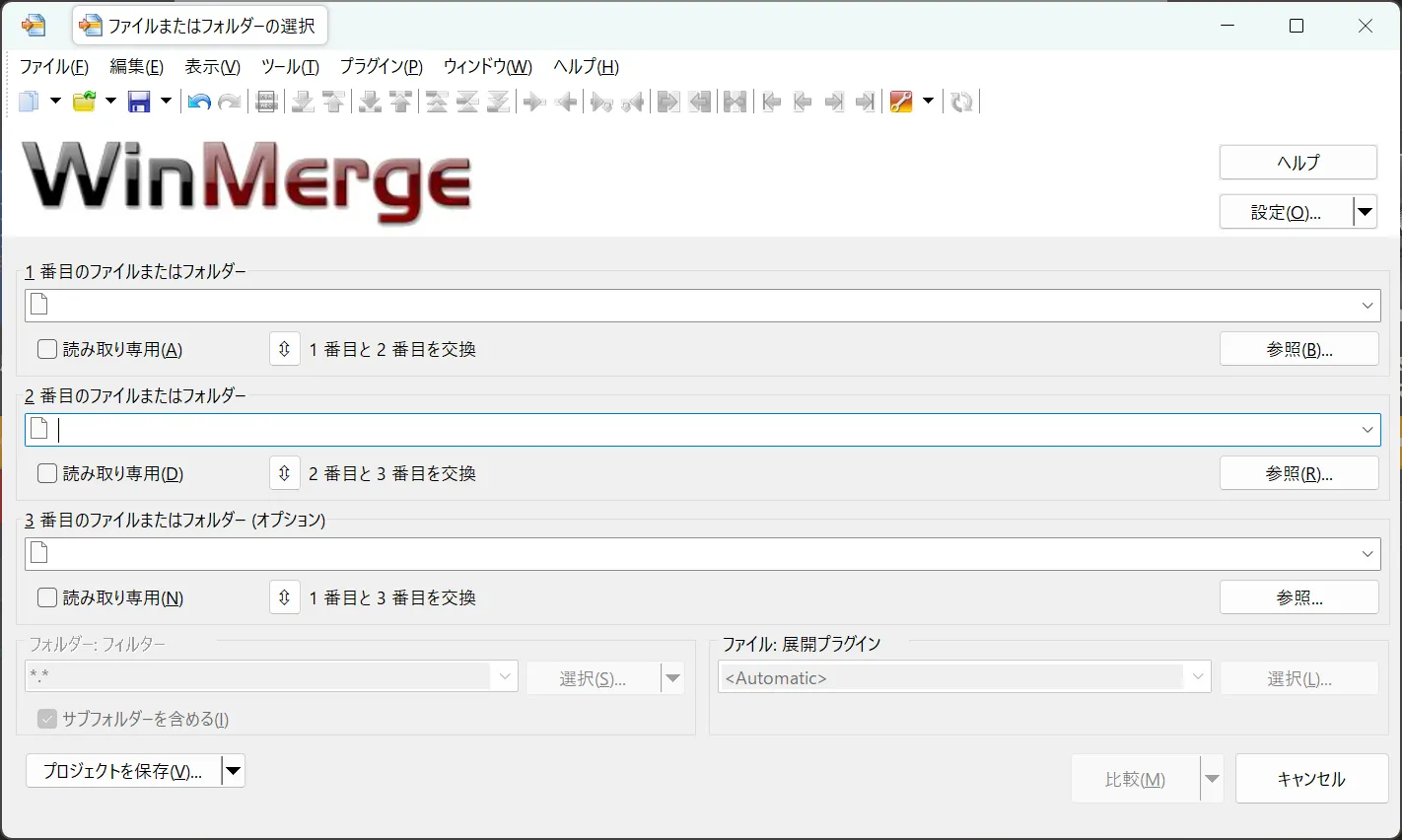1402x840 pixels.
Task: Open the ツール(T) menu
Action: point(290,67)
